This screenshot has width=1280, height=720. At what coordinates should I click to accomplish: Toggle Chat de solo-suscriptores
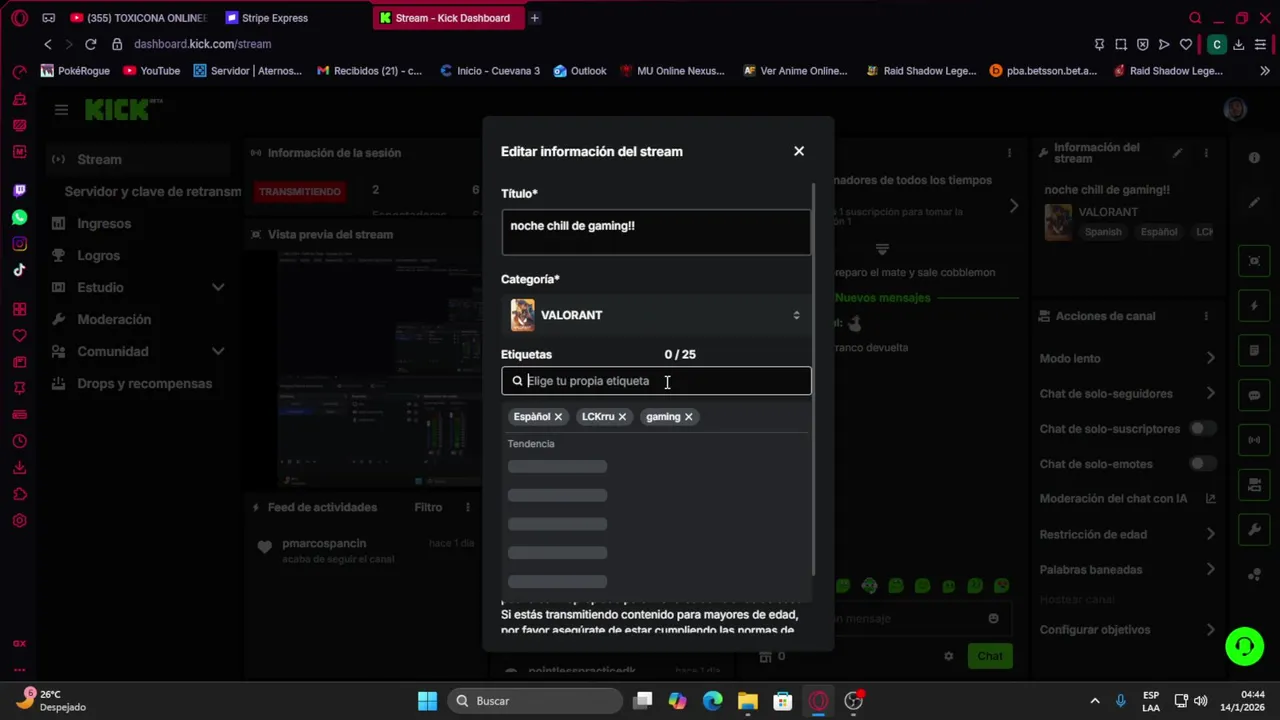(x=1202, y=429)
